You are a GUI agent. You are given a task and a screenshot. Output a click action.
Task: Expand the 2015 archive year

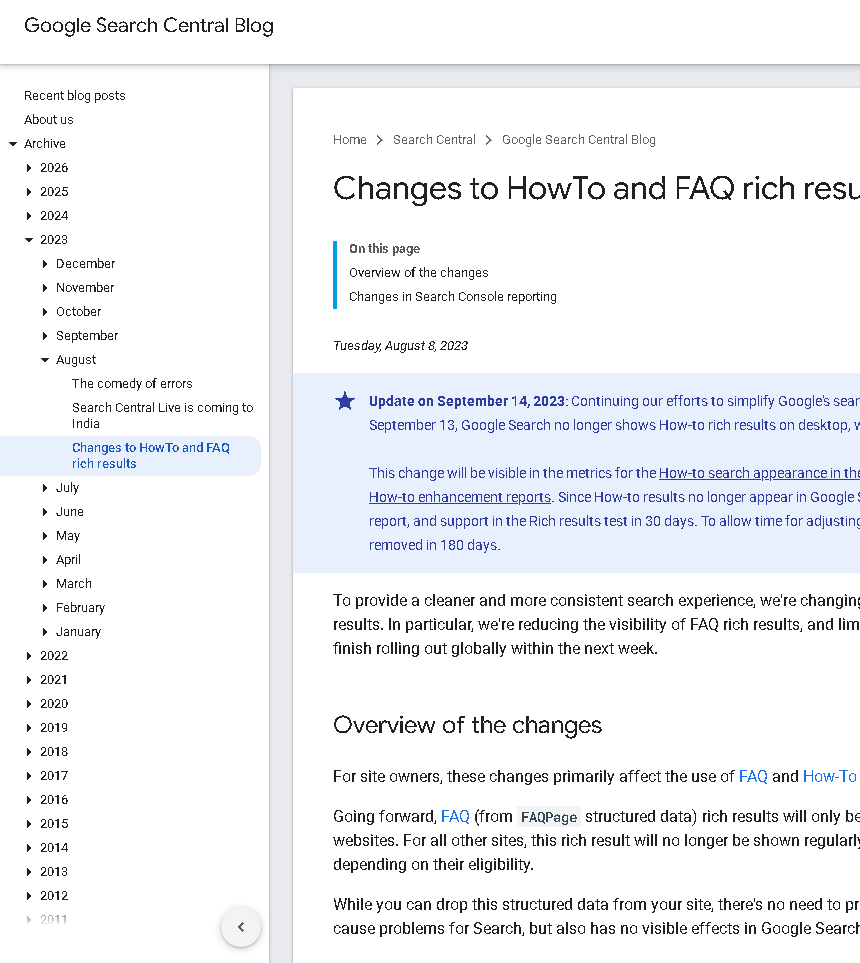(x=29, y=823)
